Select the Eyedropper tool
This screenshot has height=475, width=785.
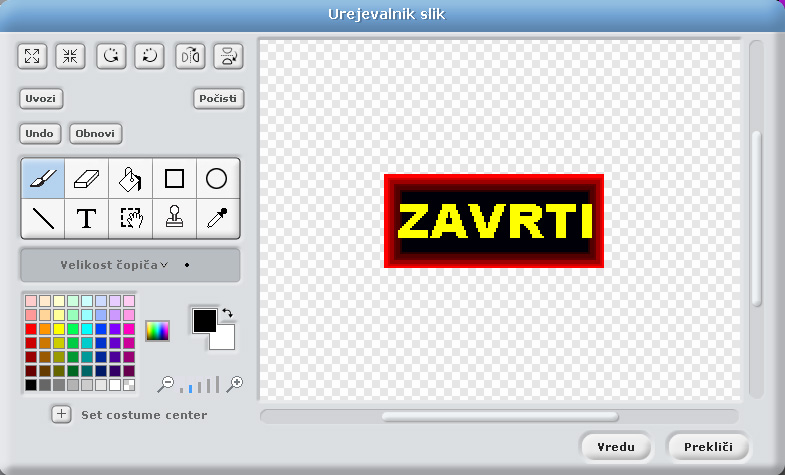(217, 219)
